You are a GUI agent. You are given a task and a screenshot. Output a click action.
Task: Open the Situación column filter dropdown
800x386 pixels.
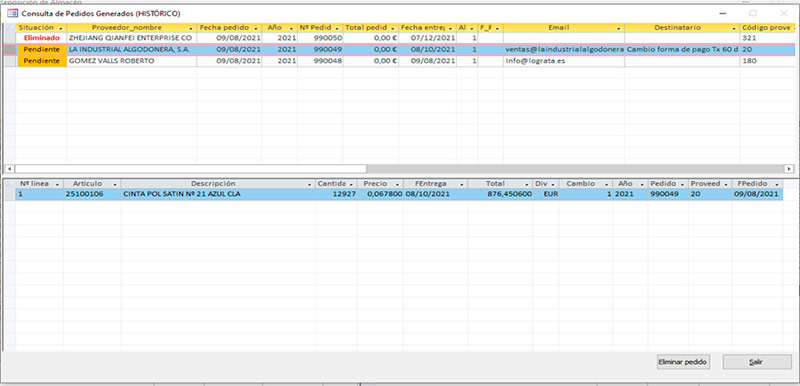(x=62, y=28)
